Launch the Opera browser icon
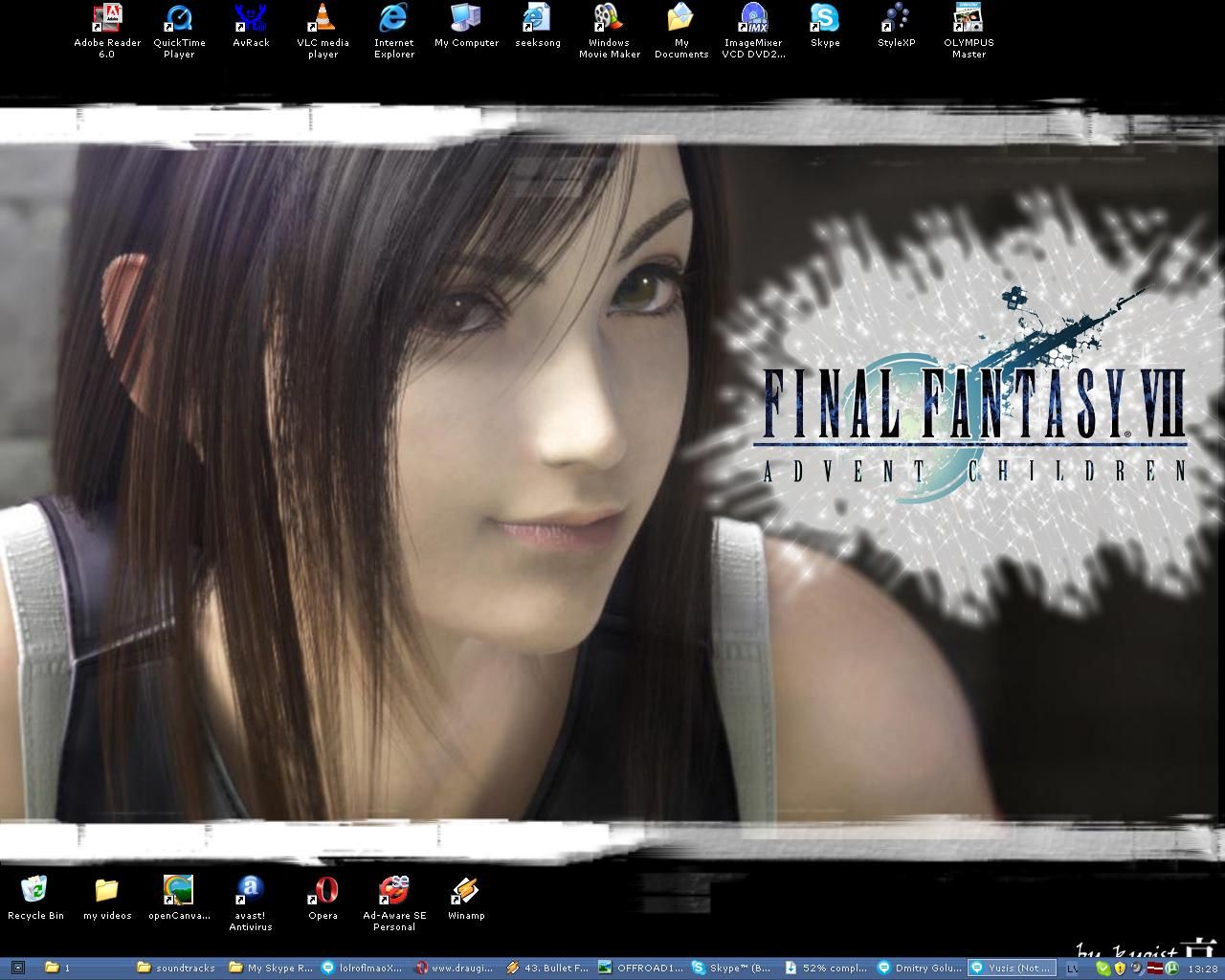 pos(323,898)
